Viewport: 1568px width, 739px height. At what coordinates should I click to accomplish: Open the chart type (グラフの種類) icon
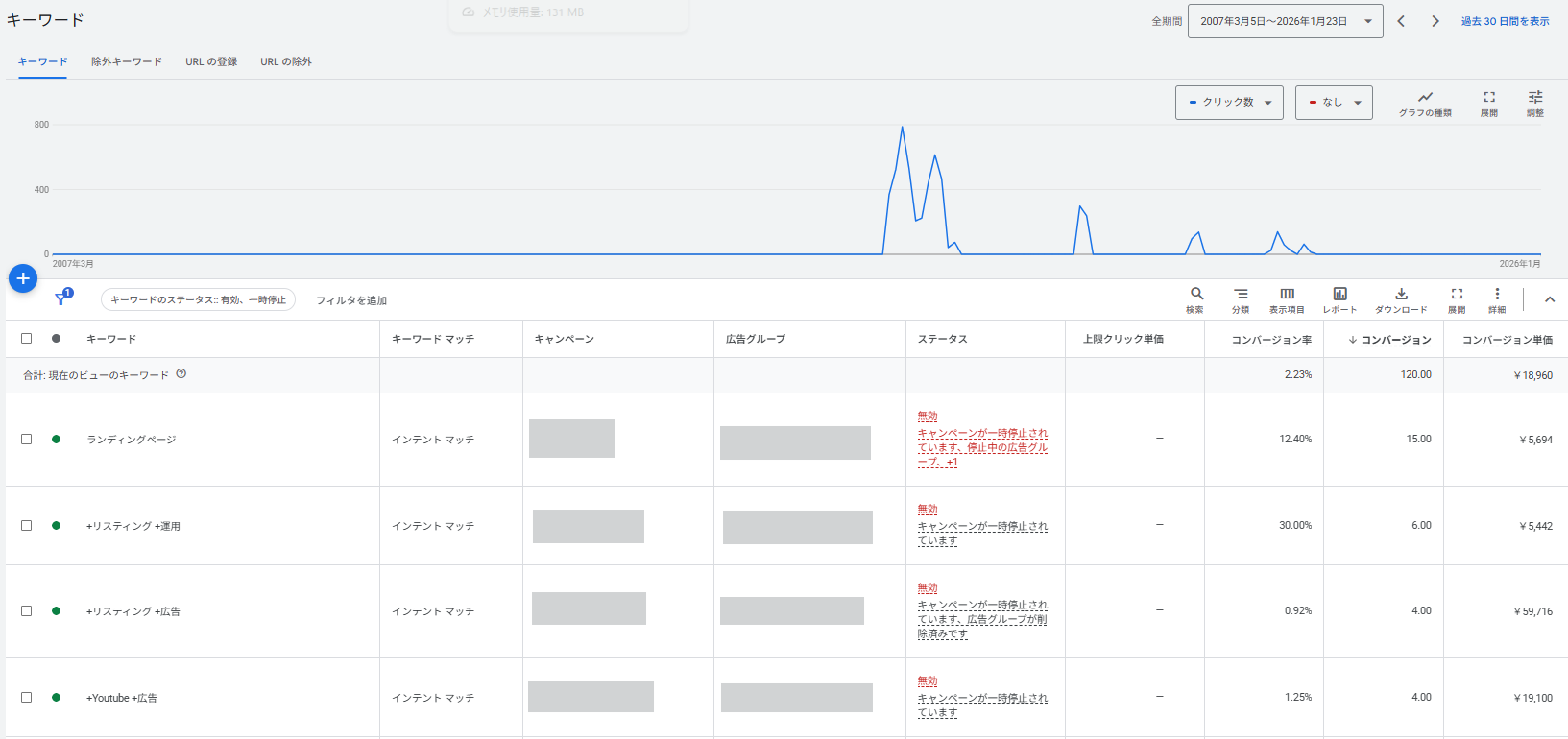pyautogui.click(x=1425, y=98)
